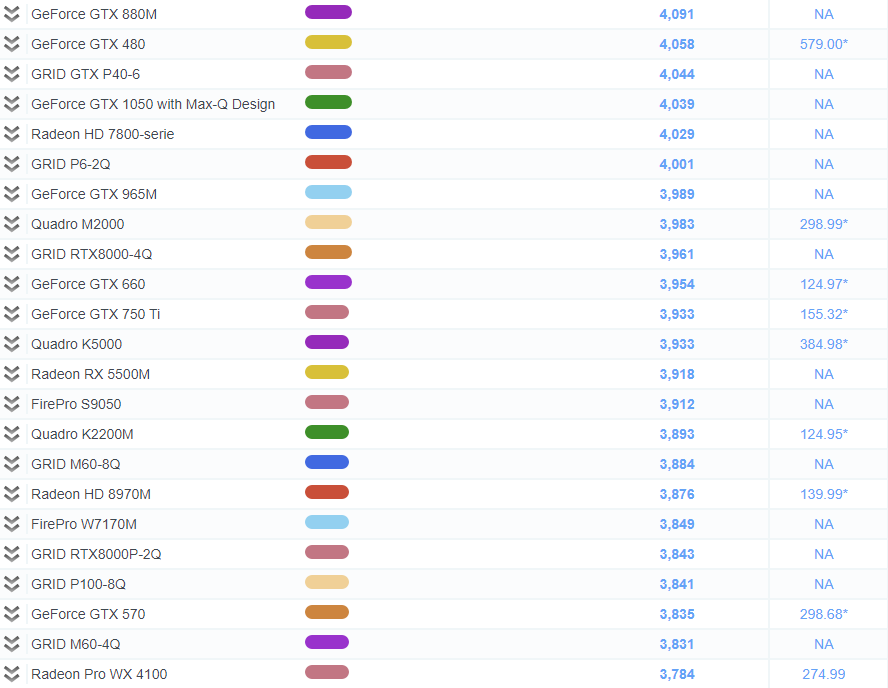Click price 298.99* for Quadro M2000
The height and width of the screenshot is (688, 888).
click(x=824, y=224)
